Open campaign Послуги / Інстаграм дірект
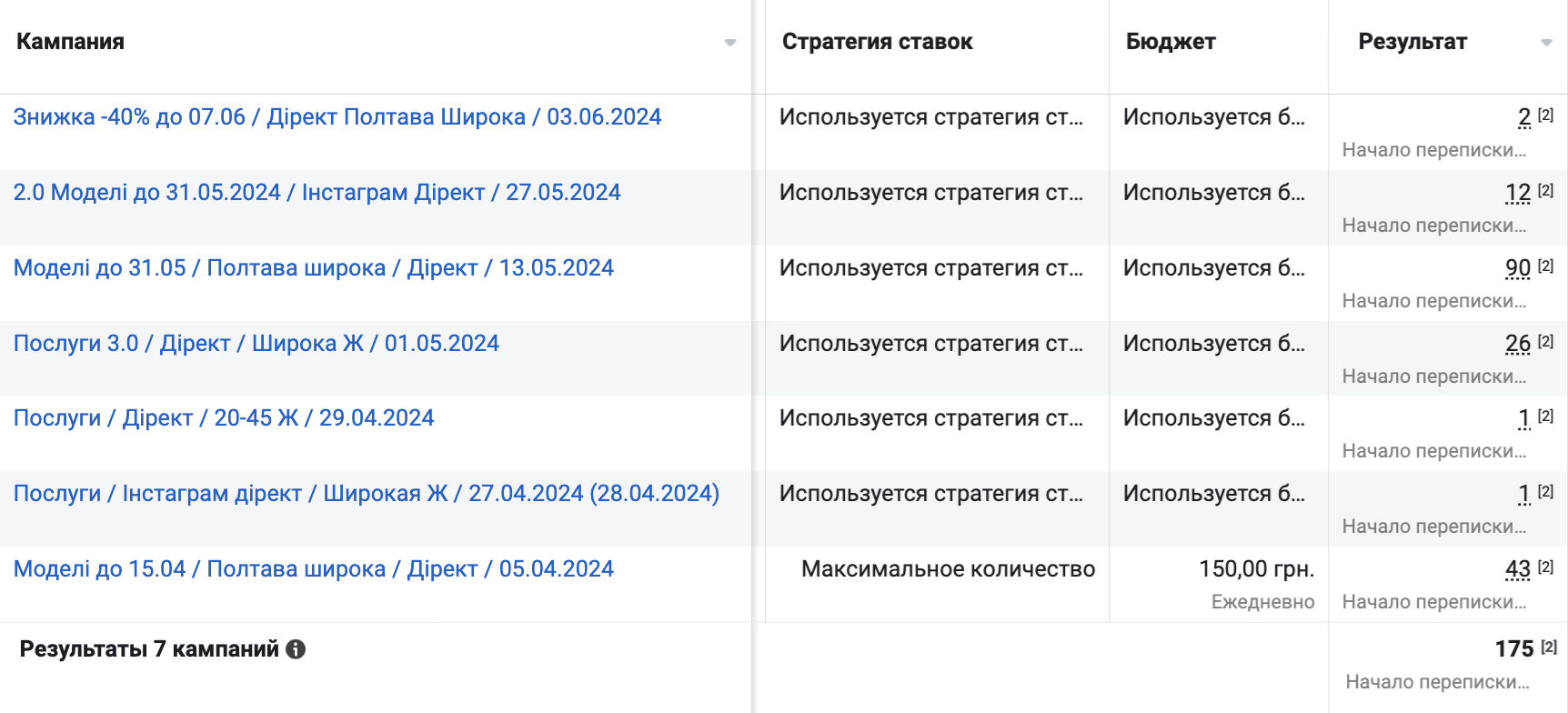This screenshot has width=1568, height=713. click(x=367, y=494)
